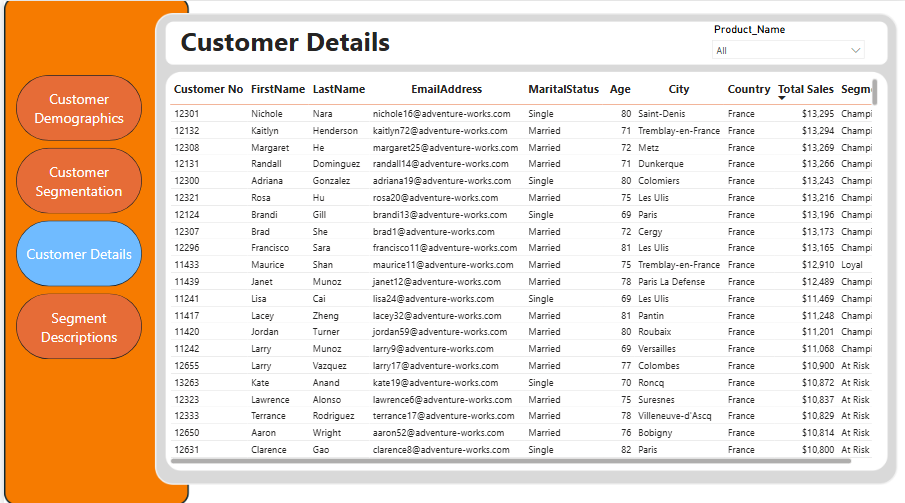
Task: Click email kate19@adventure-works.com
Action: (x=435, y=383)
